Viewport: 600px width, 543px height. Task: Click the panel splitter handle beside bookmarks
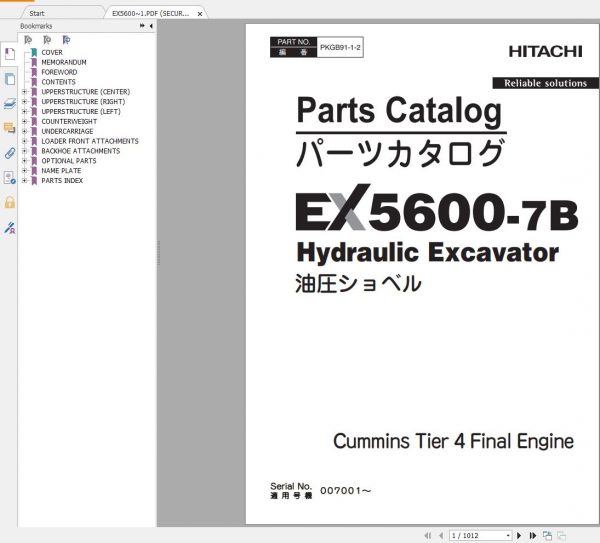(x=158, y=253)
